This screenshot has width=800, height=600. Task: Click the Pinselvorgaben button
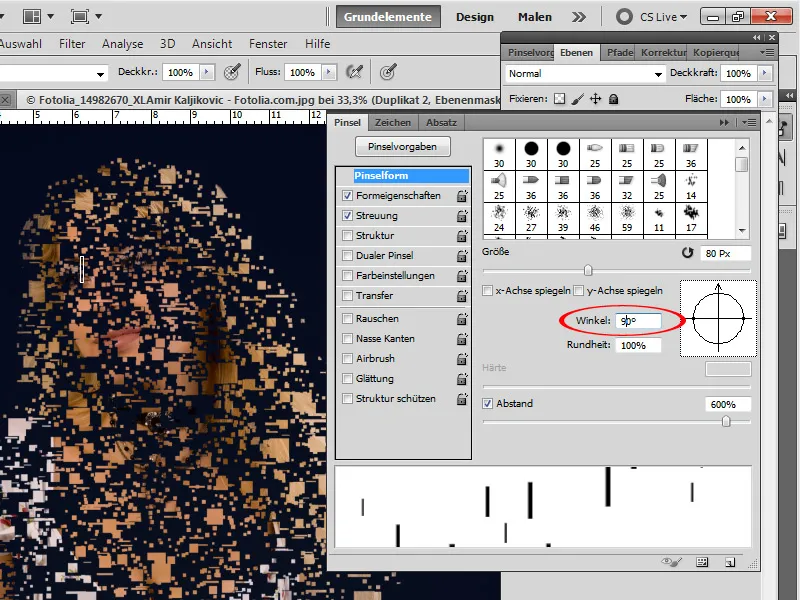(403, 146)
